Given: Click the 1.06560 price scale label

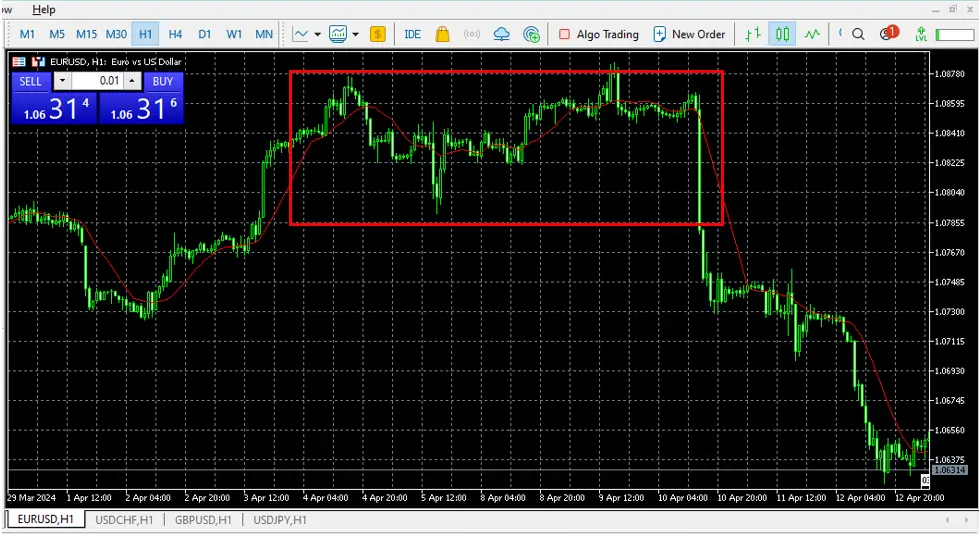Looking at the screenshot, I should [949, 430].
